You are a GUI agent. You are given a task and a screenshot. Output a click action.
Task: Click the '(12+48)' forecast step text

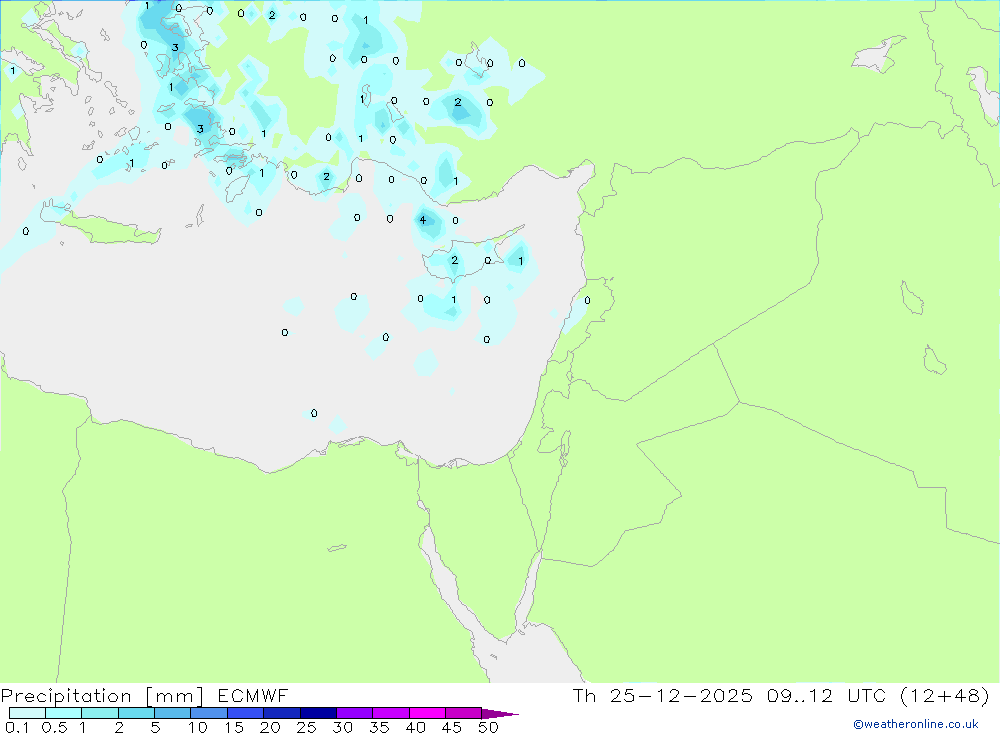[x=945, y=695]
